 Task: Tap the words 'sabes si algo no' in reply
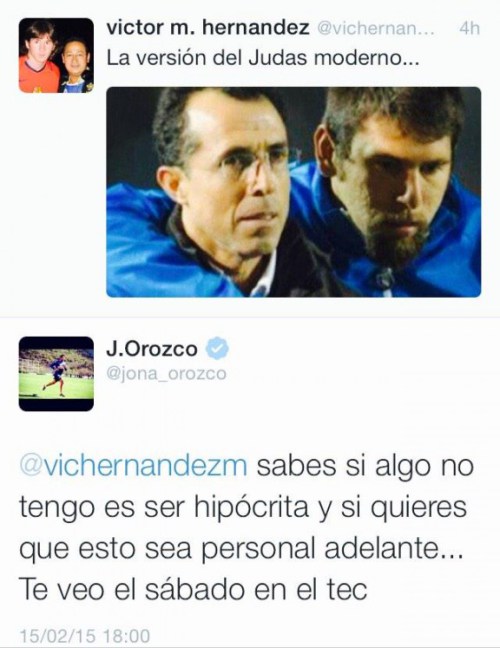tap(365, 466)
